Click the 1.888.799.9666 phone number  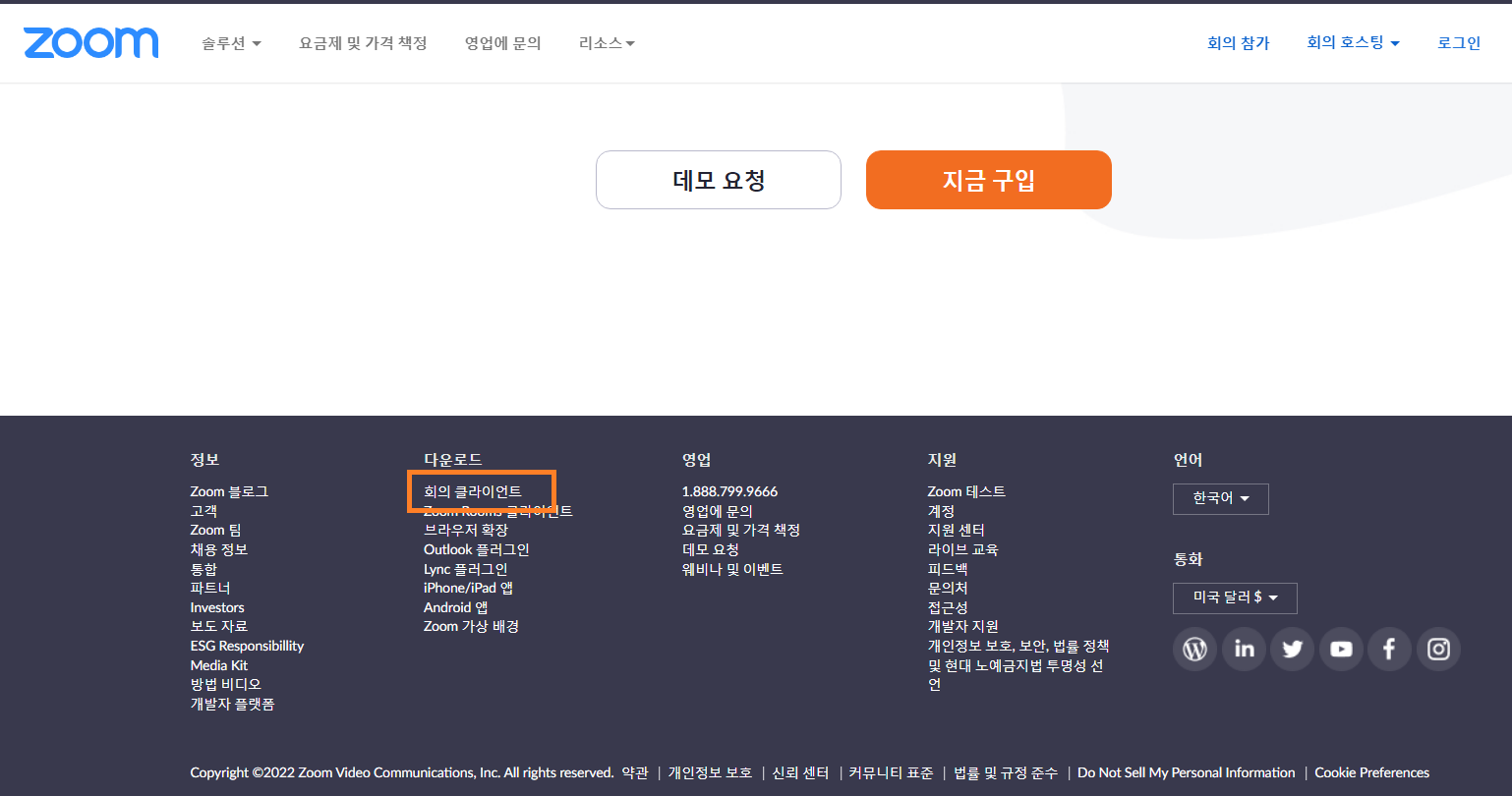pyautogui.click(x=729, y=491)
